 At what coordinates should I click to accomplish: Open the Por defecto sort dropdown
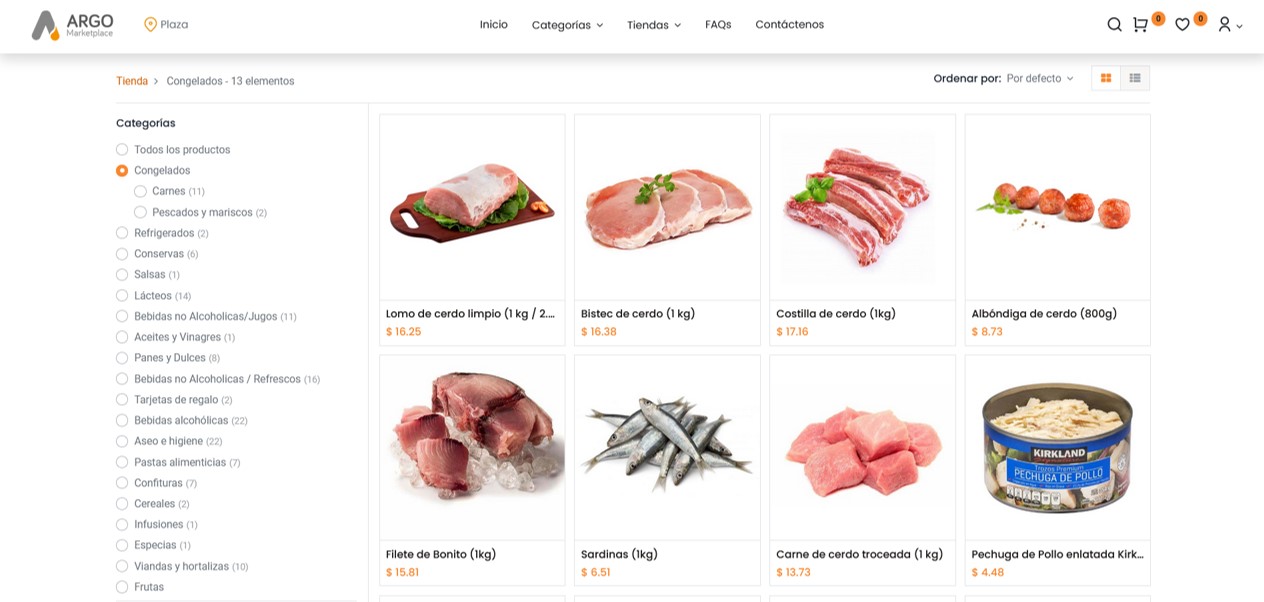point(1038,77)
